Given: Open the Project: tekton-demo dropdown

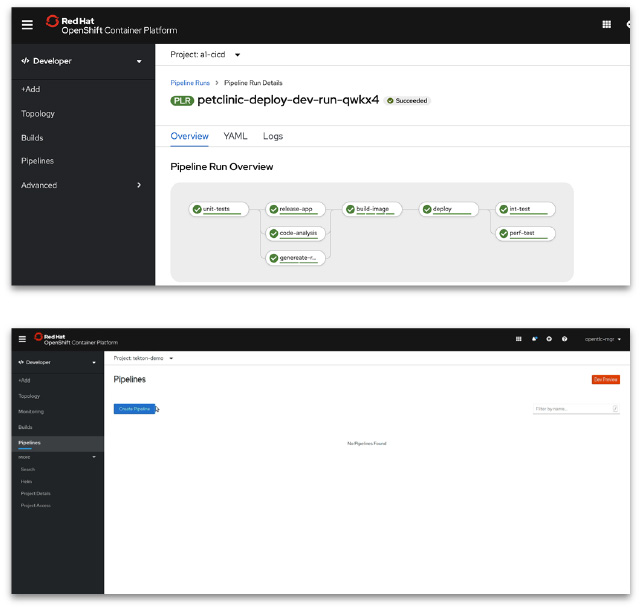Looking at the screenshot, I should (x=144, y=357).
